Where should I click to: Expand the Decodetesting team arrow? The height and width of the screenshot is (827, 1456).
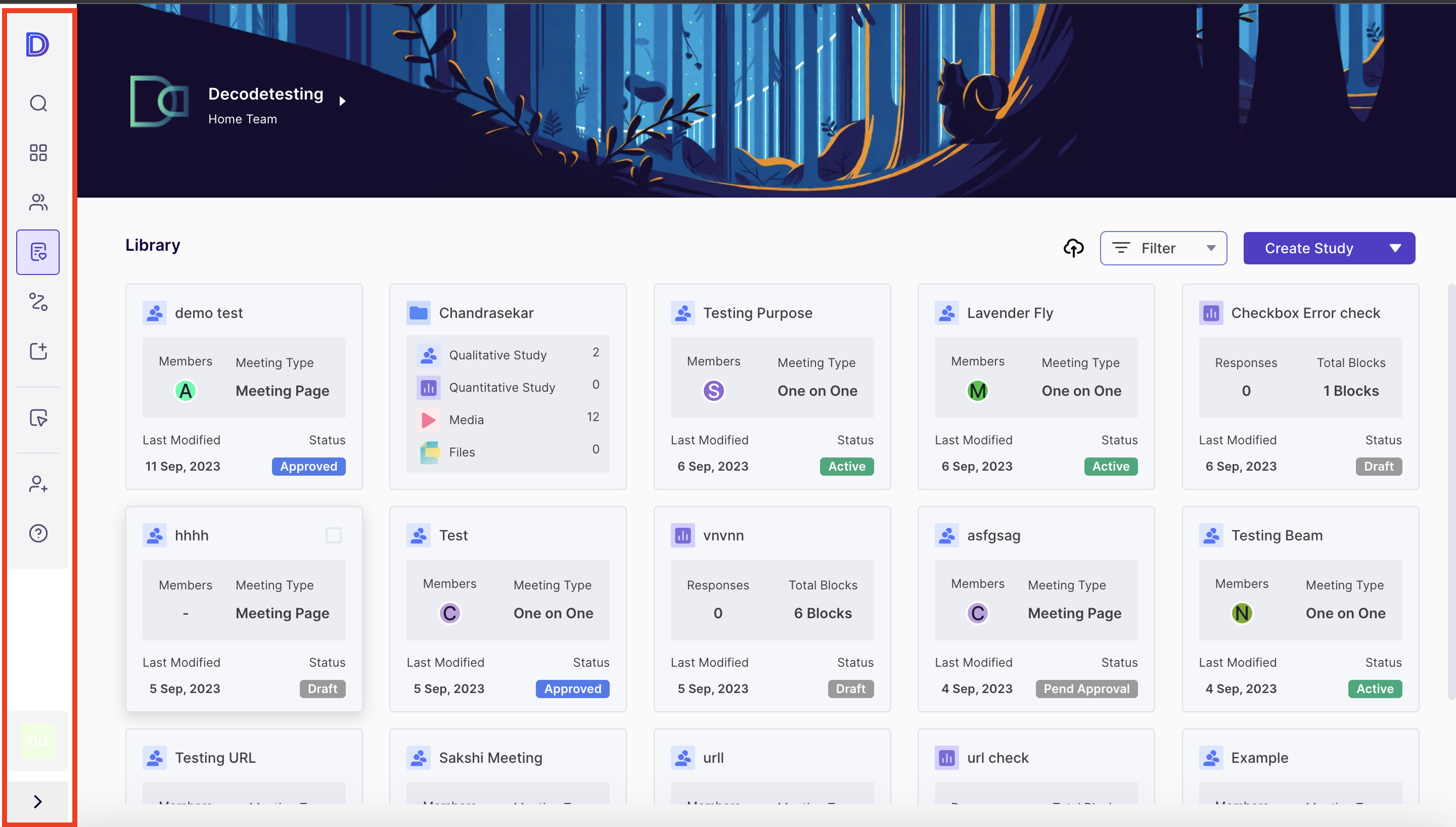342,101
